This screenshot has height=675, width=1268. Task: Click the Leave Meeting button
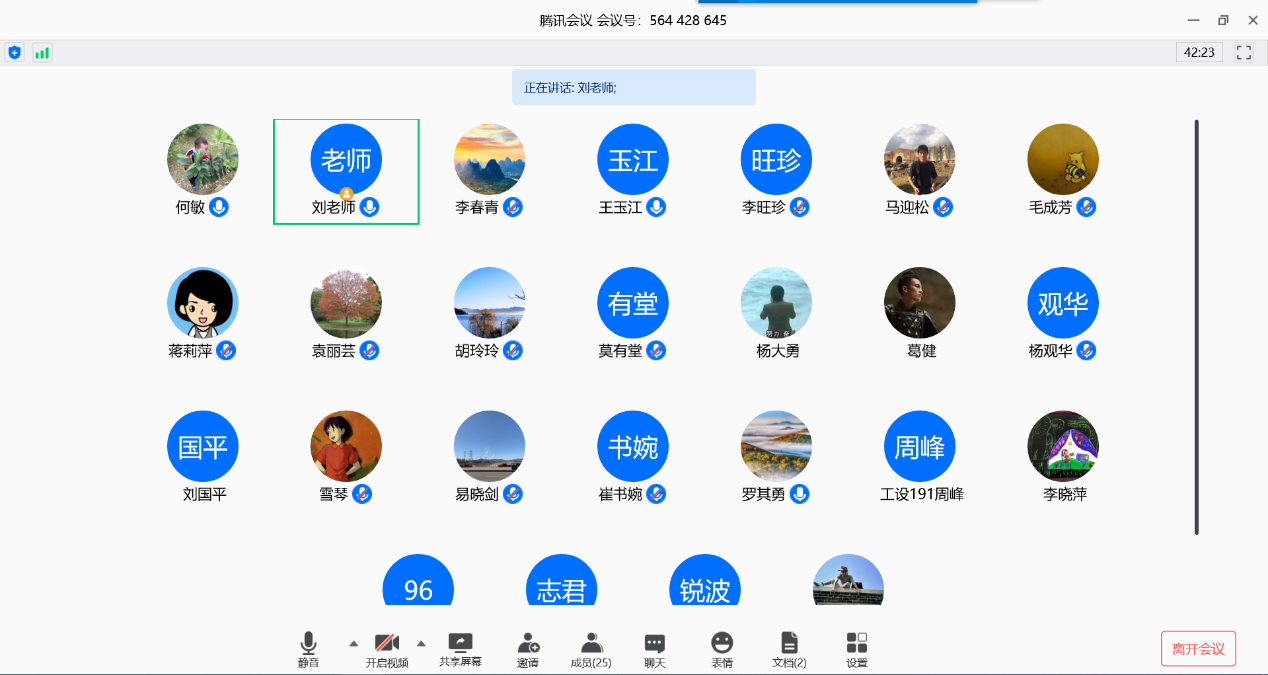click(x=1198, y=649)
